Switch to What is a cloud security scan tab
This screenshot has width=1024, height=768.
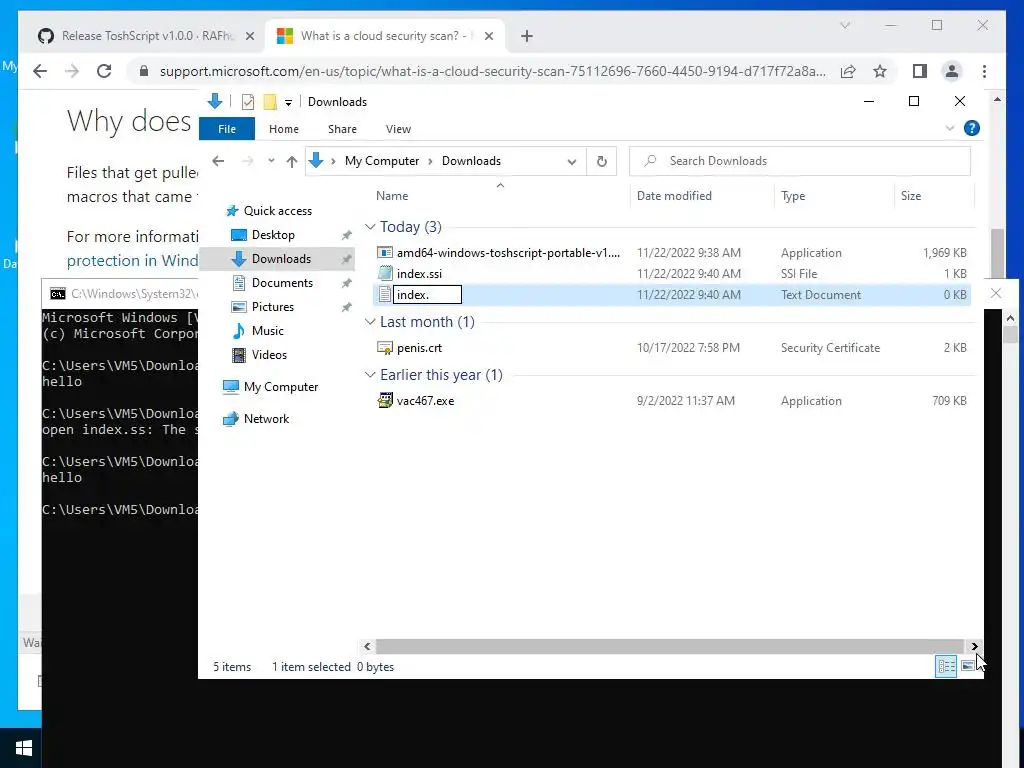pos(384,36)
